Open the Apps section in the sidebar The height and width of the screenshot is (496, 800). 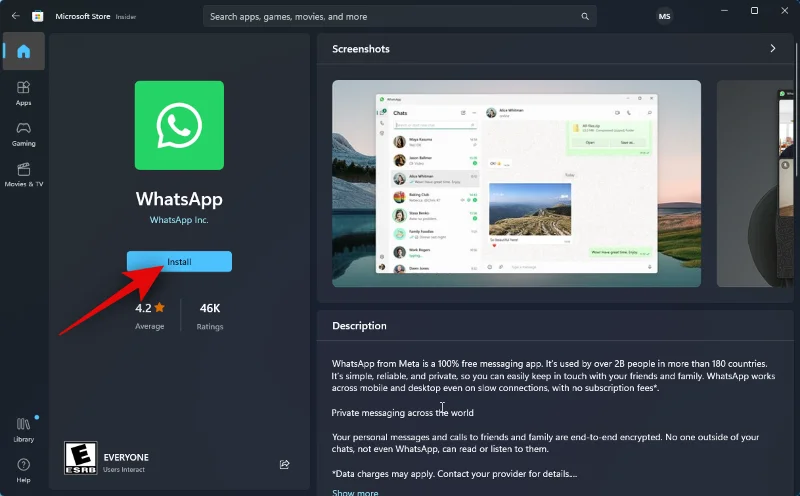point(23,93)
